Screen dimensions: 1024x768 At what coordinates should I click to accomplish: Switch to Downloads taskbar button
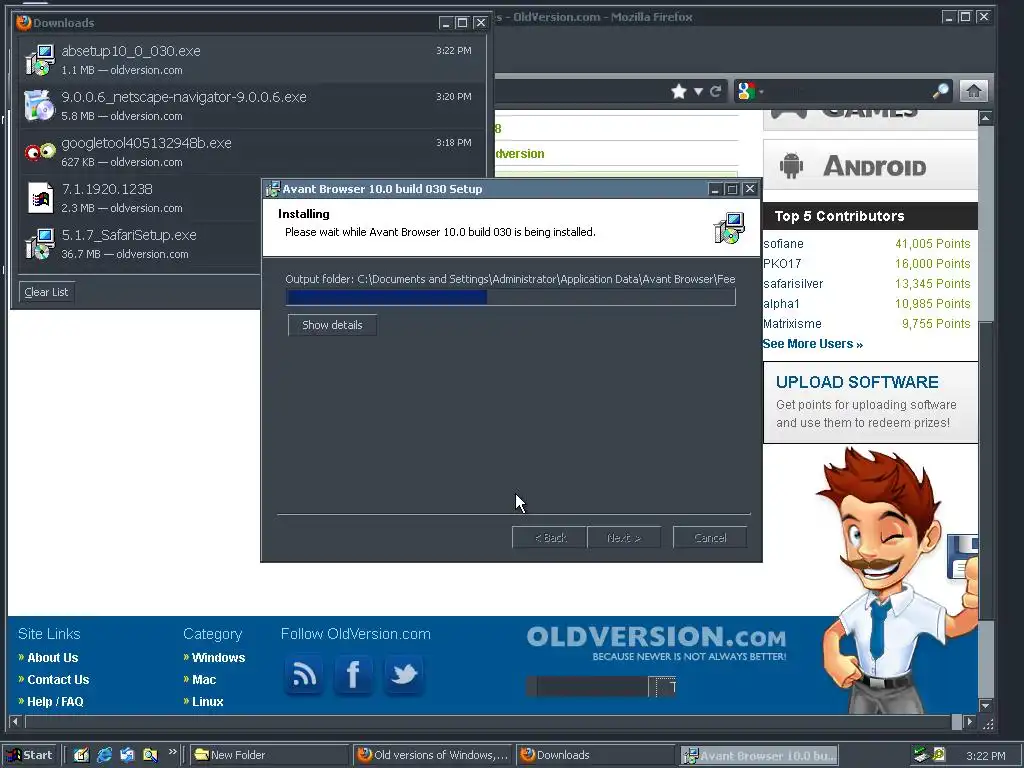click(594, 755)
